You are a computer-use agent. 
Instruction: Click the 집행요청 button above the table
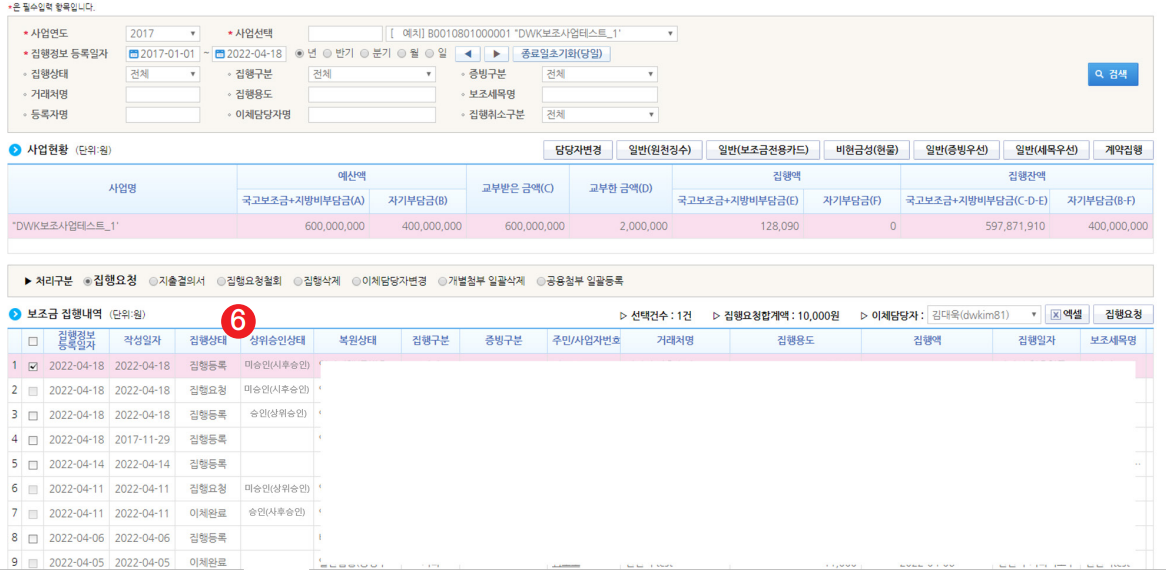click(1123, 315)
